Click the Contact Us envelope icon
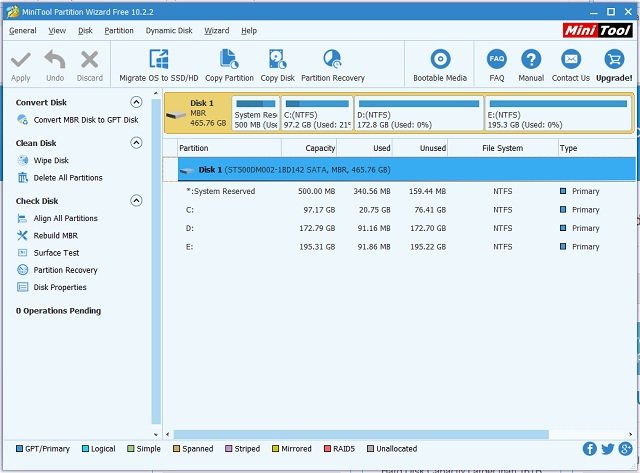Screen dimensions: 640x473 571,60
